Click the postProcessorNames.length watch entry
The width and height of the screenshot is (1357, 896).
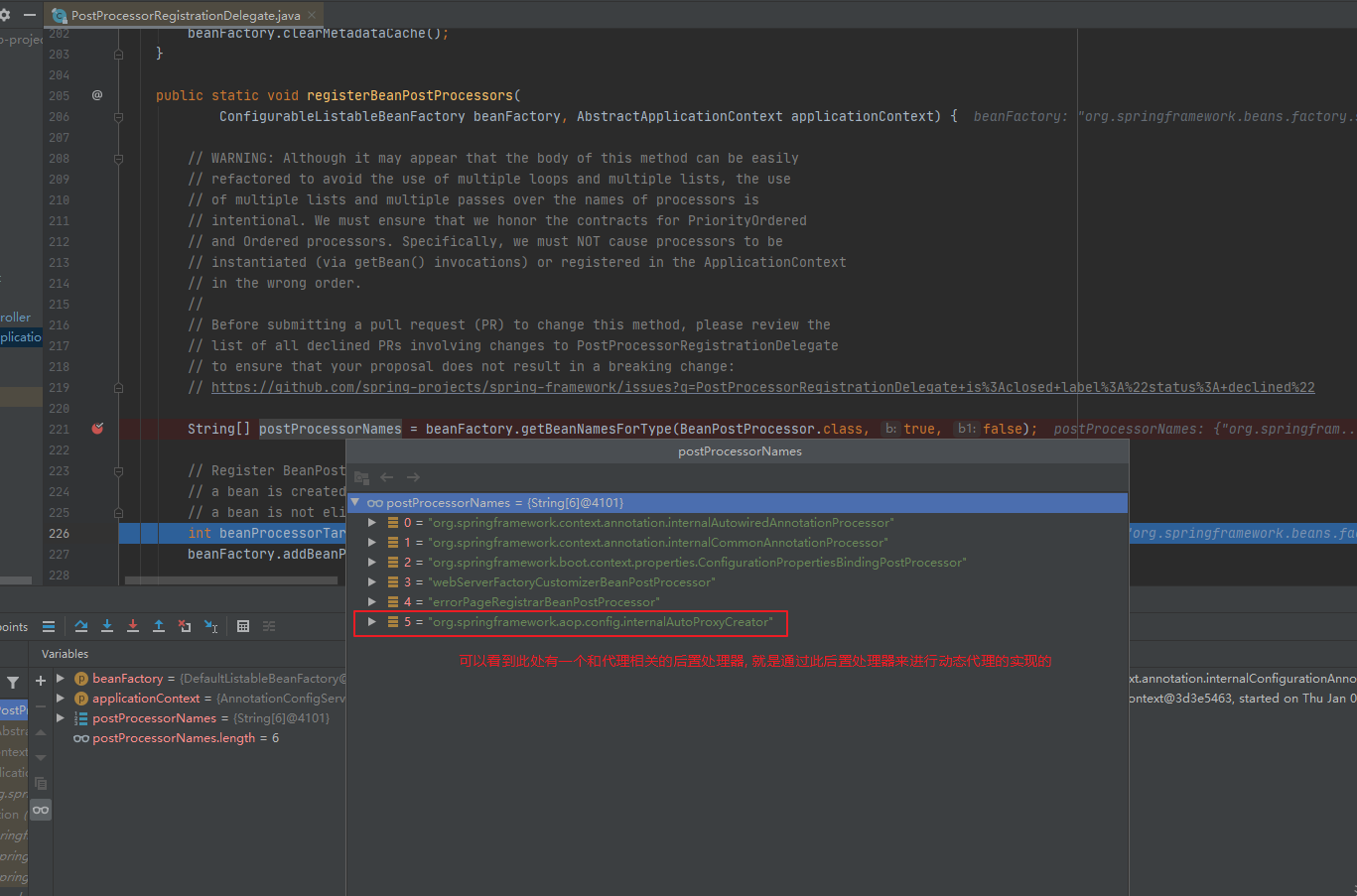[177, 737]
